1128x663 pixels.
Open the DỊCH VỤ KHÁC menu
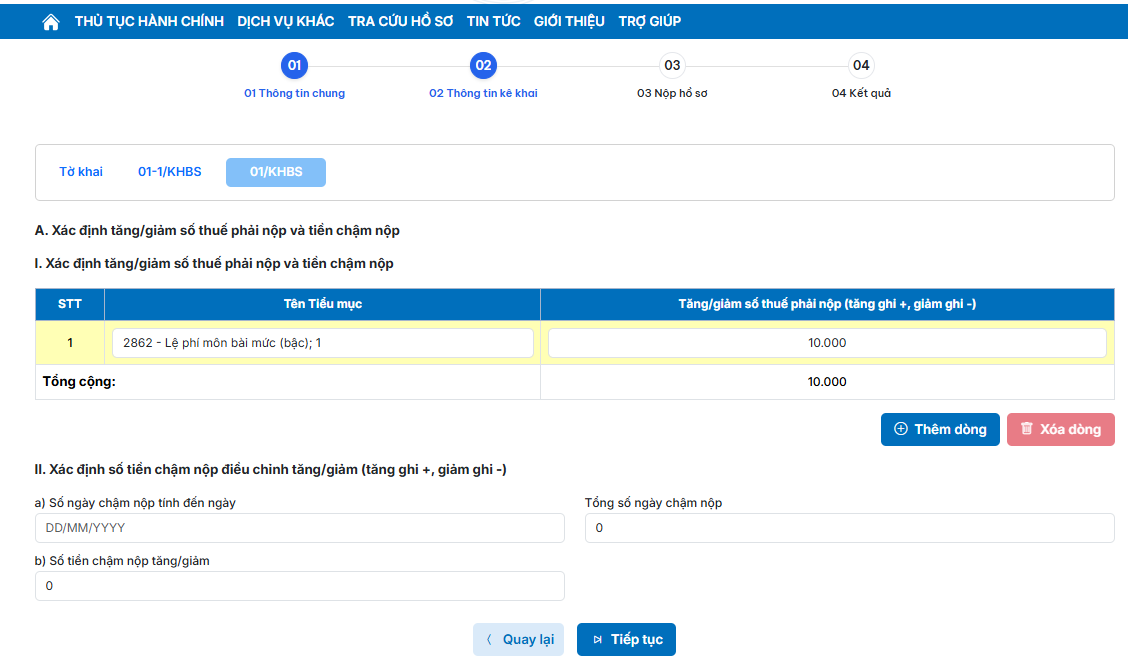[285, 21]
